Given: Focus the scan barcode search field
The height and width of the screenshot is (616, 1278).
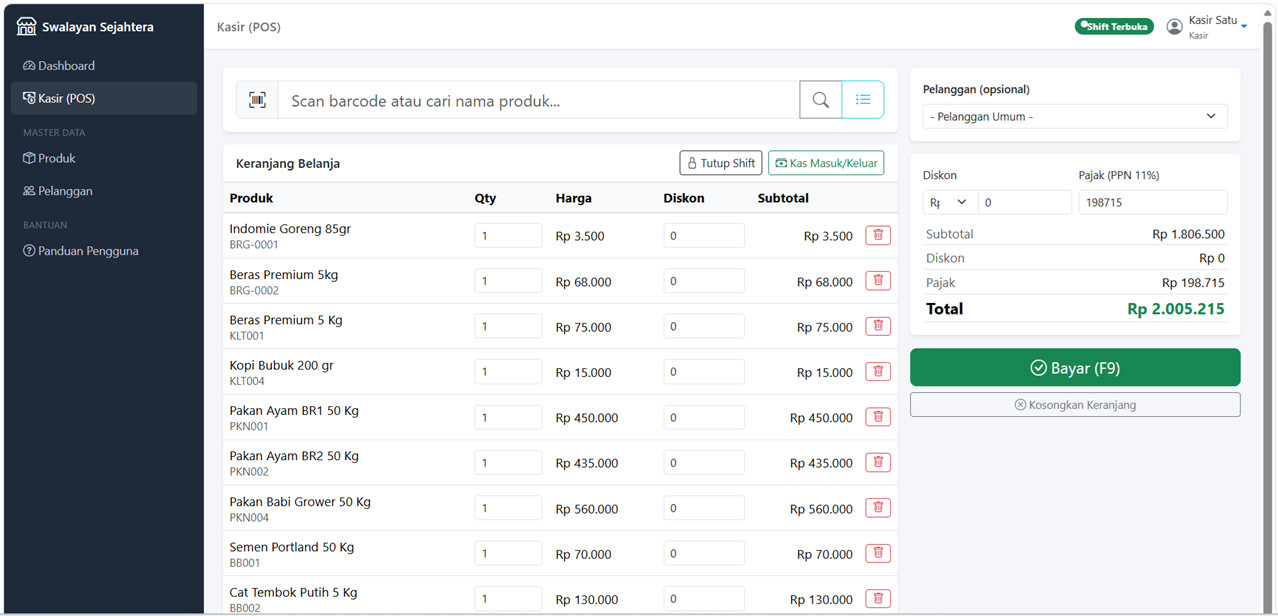Looking at the screenshot, I should pyautogui.click(x=539, y=100).
